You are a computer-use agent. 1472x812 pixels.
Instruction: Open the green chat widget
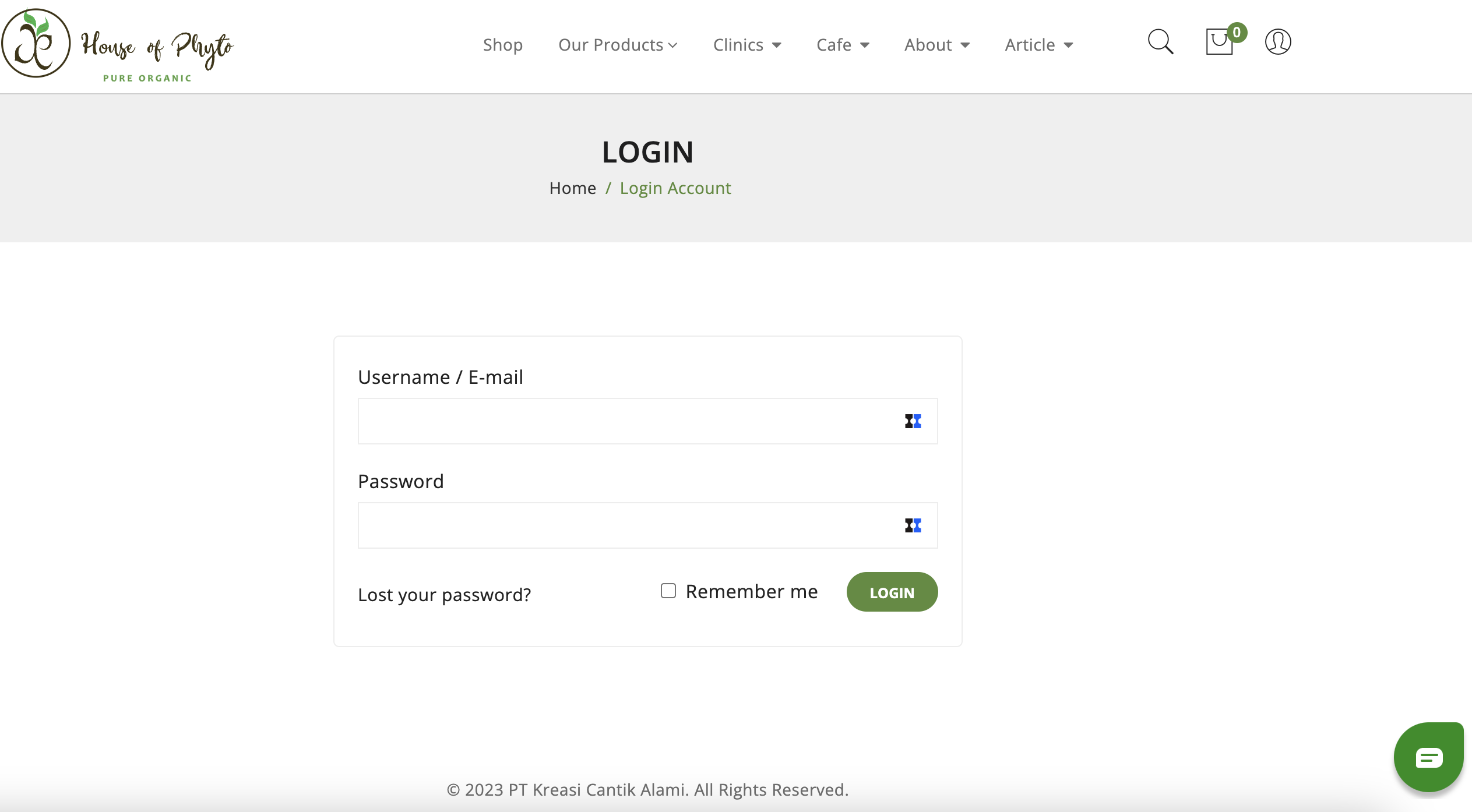coord(1428,757)
